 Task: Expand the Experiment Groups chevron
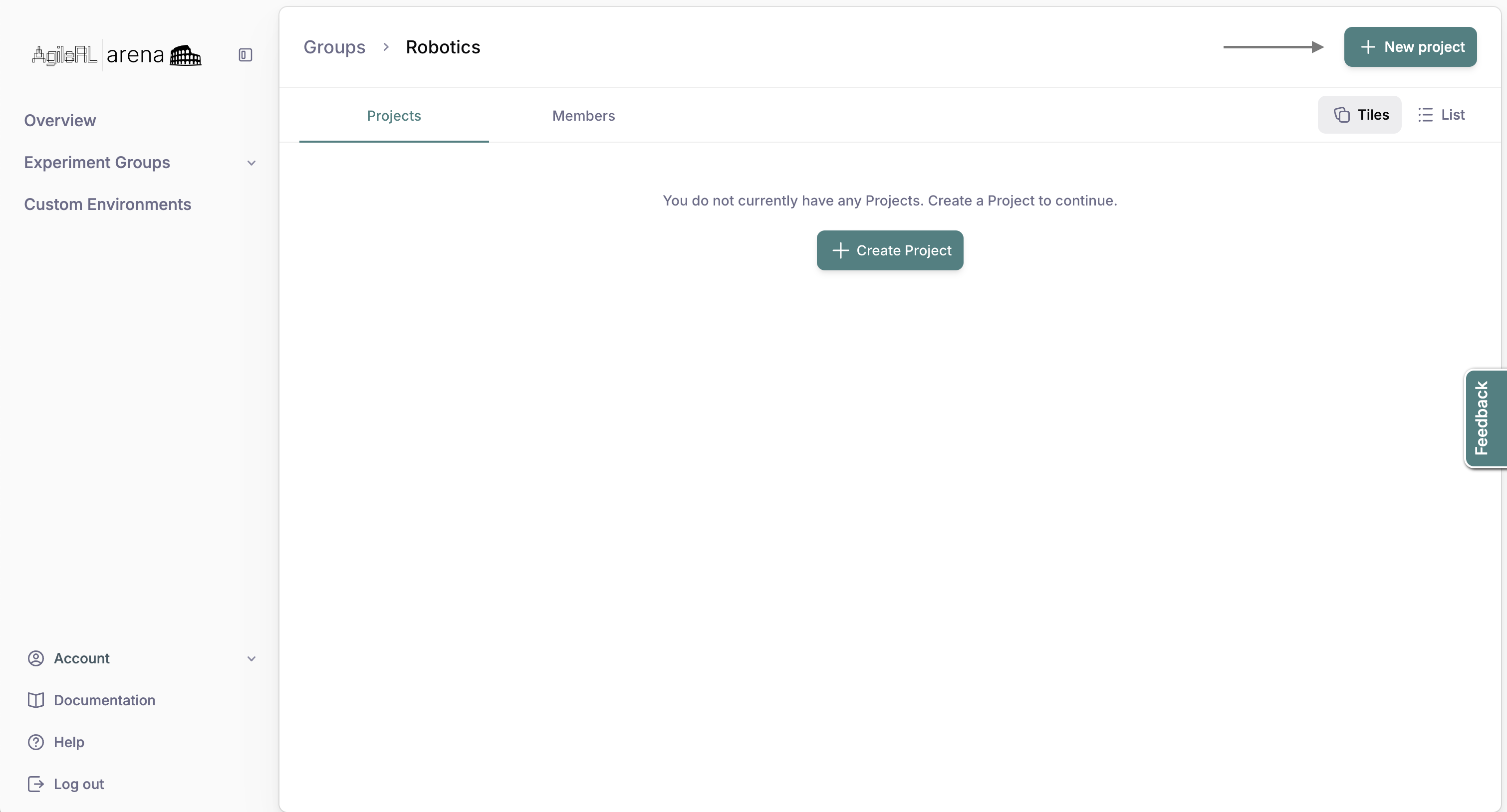(251, 163)
